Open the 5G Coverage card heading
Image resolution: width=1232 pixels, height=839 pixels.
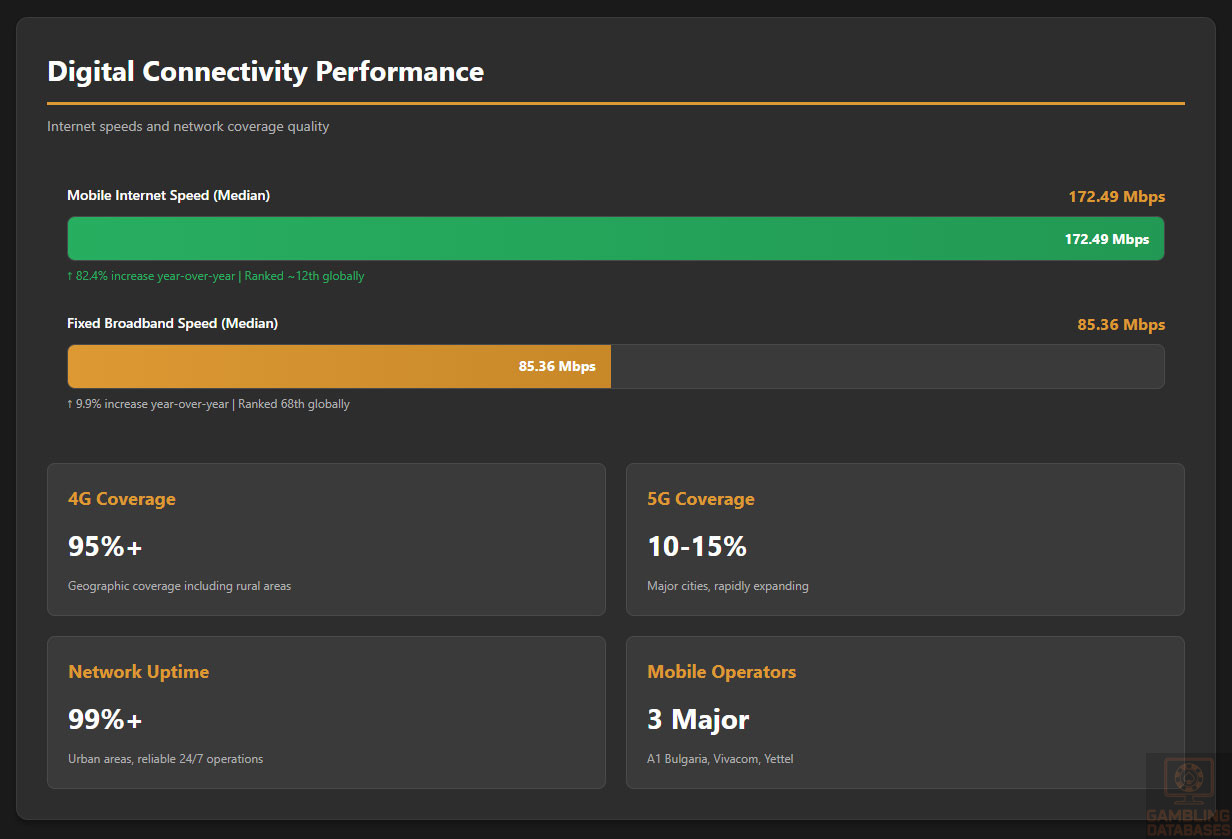coord(700,499)
